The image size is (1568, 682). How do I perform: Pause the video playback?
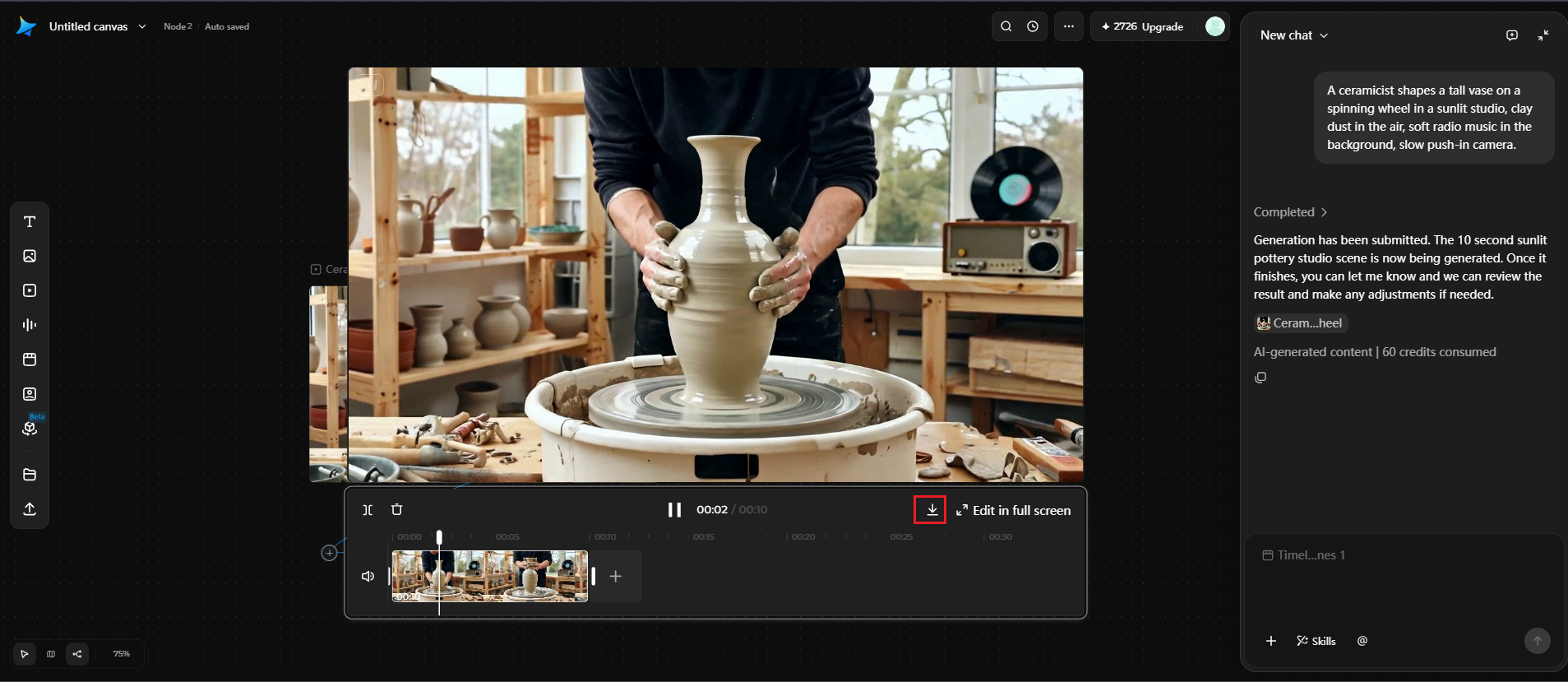point(675,510)
